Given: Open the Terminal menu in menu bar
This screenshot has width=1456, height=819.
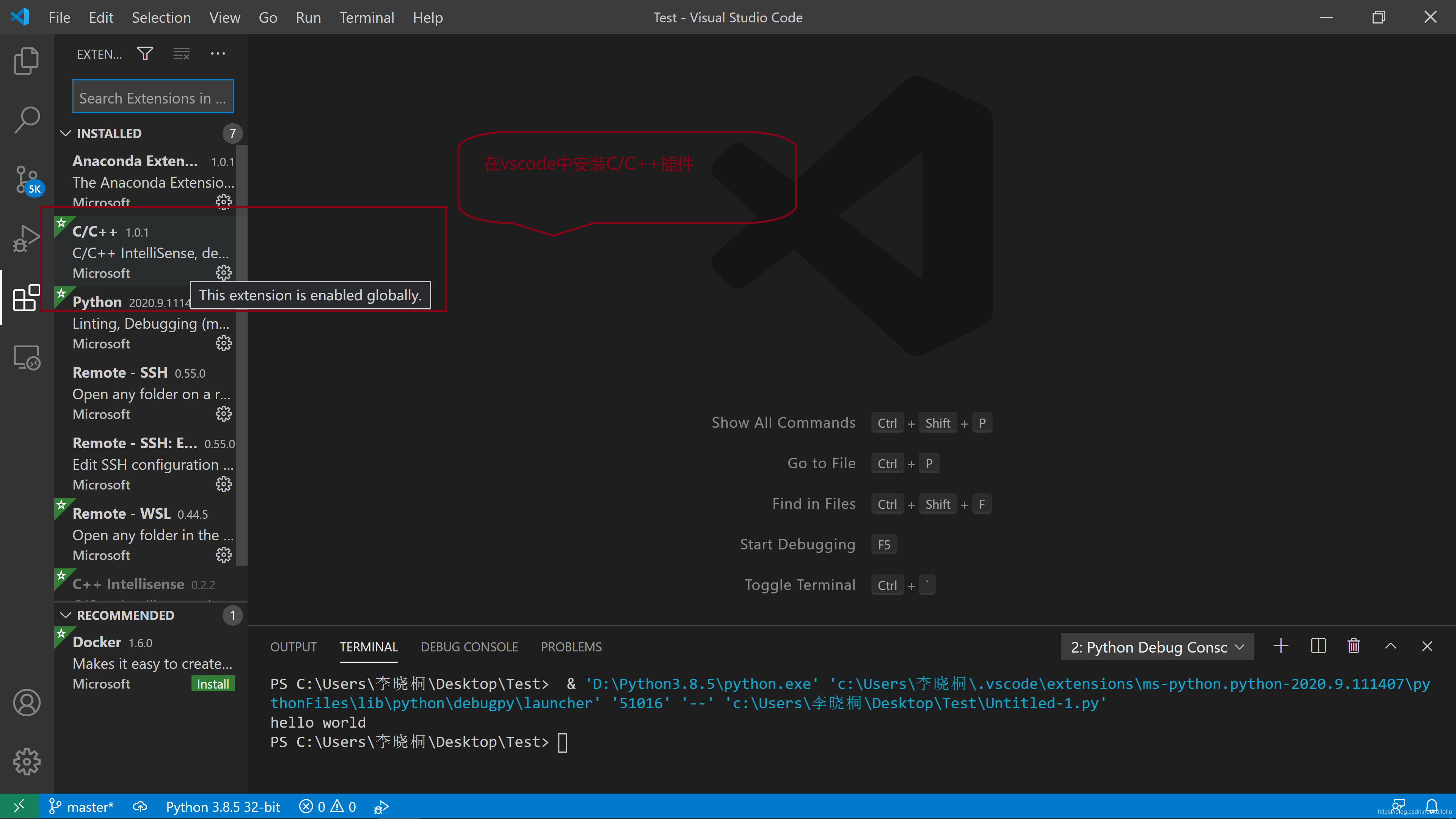Looking at the screenshot, I should coord(366,17).
